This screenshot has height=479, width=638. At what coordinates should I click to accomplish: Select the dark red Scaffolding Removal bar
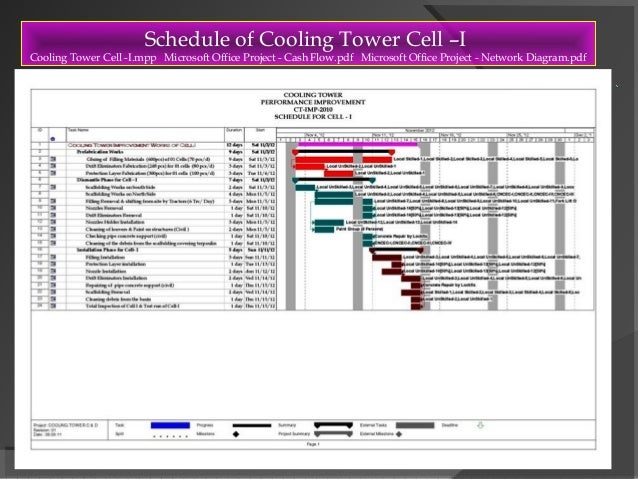click(x=411, y=292)
